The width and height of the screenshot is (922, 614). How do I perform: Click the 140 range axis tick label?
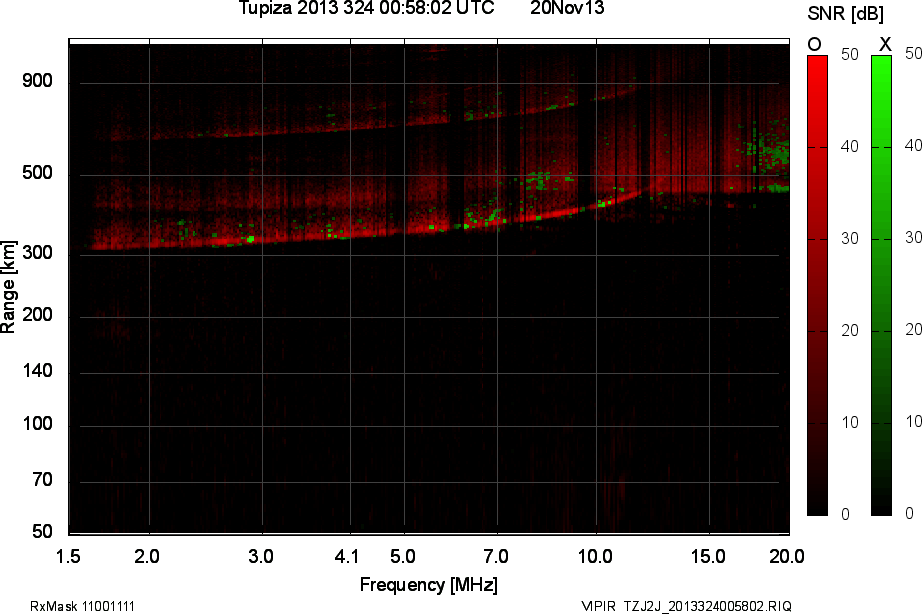(x=37, y=371)
